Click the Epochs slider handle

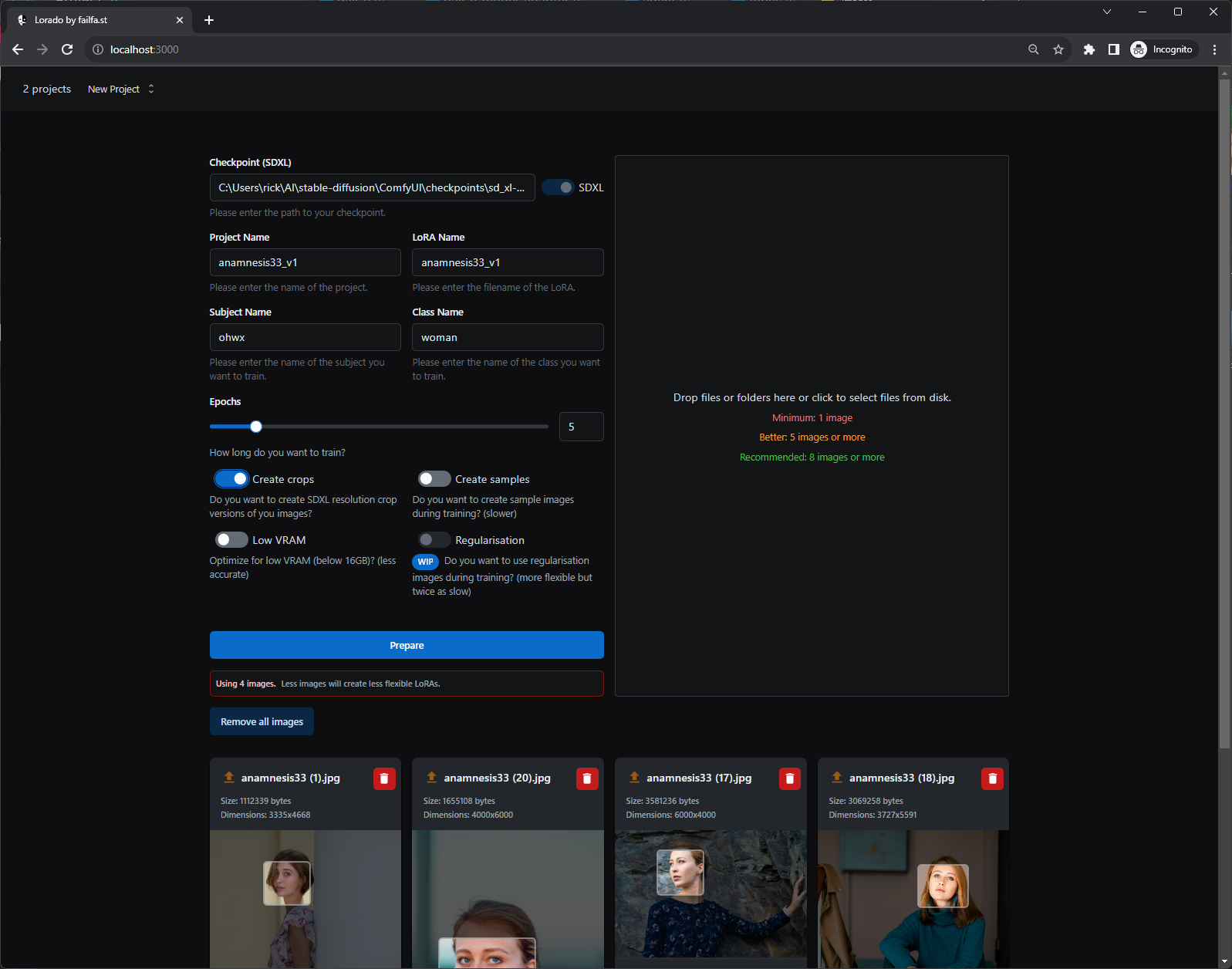256,427
